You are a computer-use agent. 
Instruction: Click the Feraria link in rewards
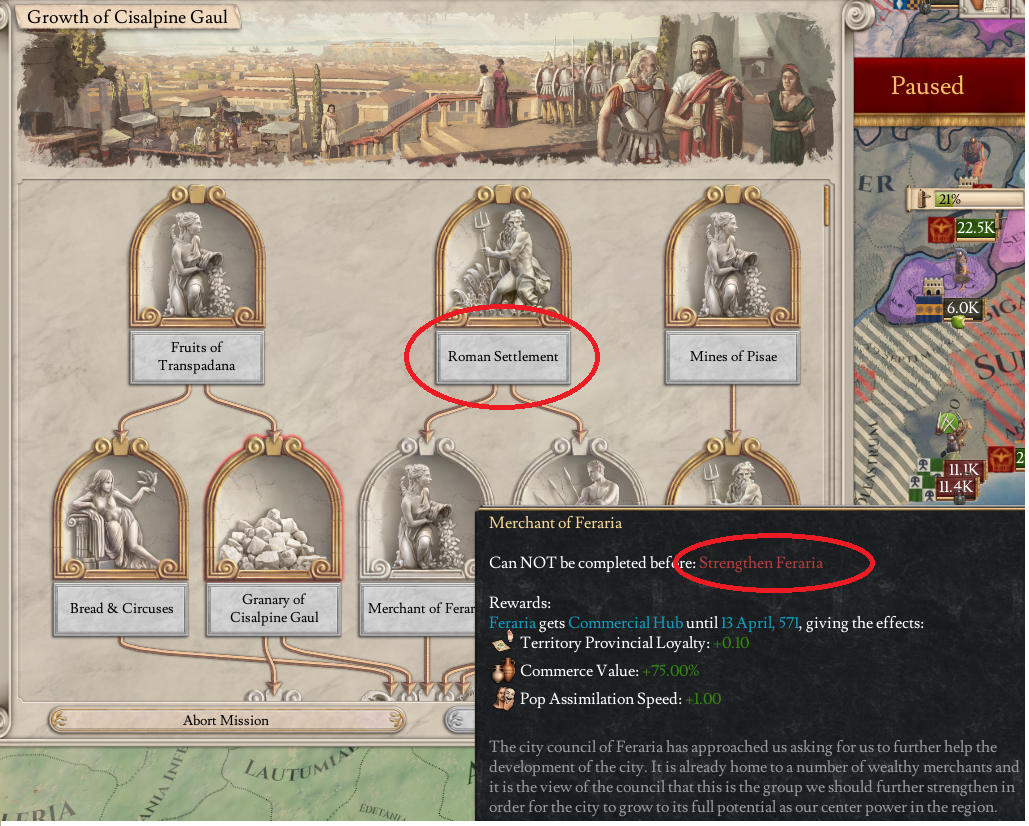[512, 623]
